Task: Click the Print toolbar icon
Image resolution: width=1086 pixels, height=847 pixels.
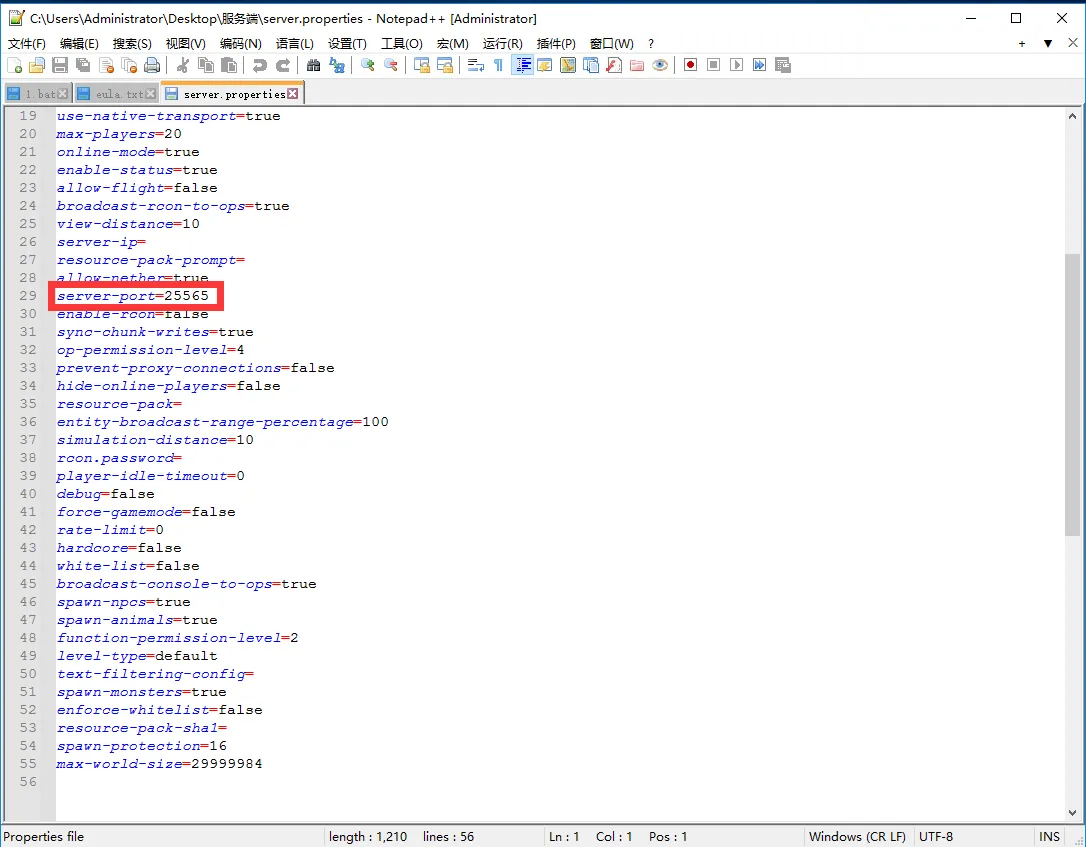Action: tap(152, 65)
